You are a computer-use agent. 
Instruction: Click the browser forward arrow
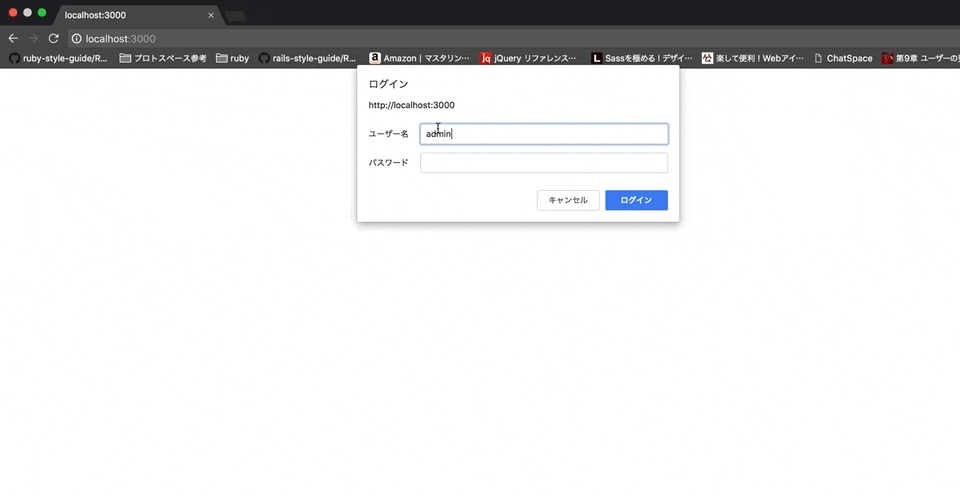33,39
